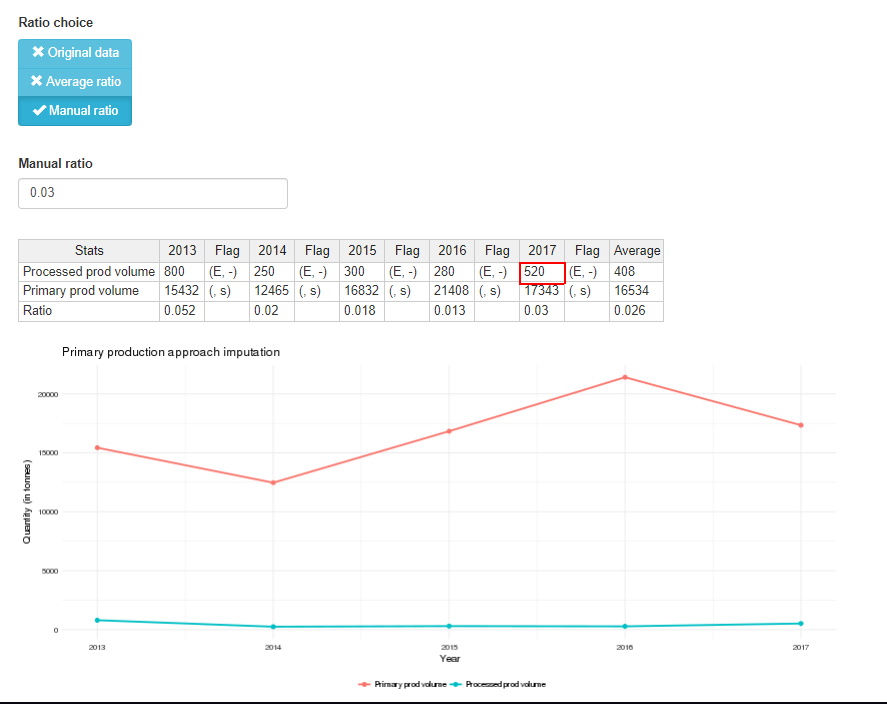The image size is (887, 704).
Task: Click the 2015 column header in the table
Action: 361,251
